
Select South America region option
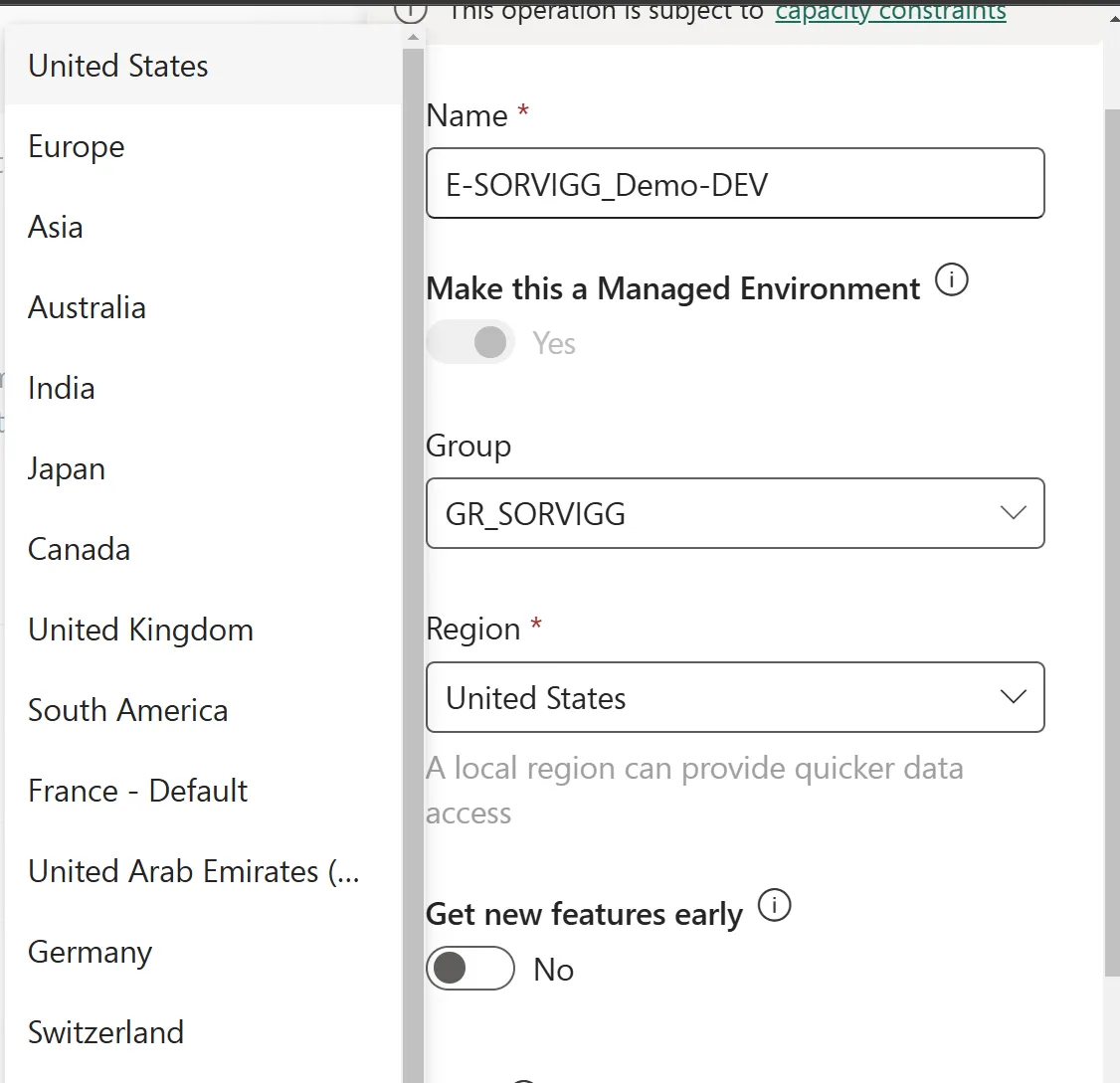[x=203, y=711]
